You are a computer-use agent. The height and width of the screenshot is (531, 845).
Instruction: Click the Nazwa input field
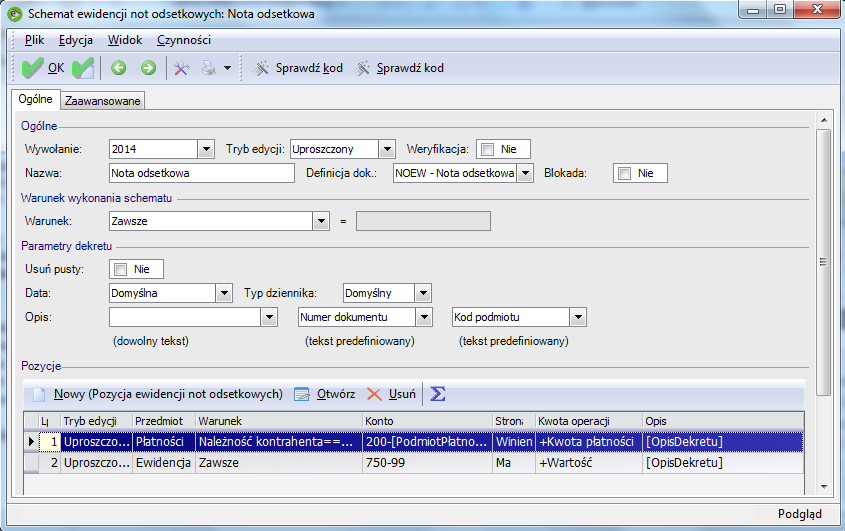pos(202,173)
